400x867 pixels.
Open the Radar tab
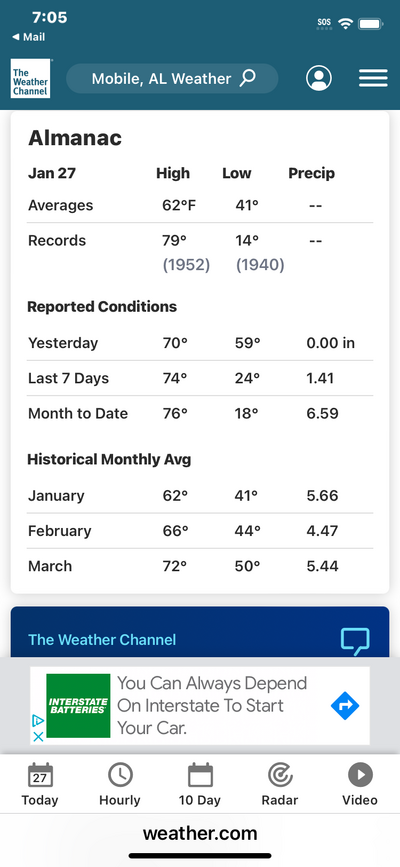[280, 784]
